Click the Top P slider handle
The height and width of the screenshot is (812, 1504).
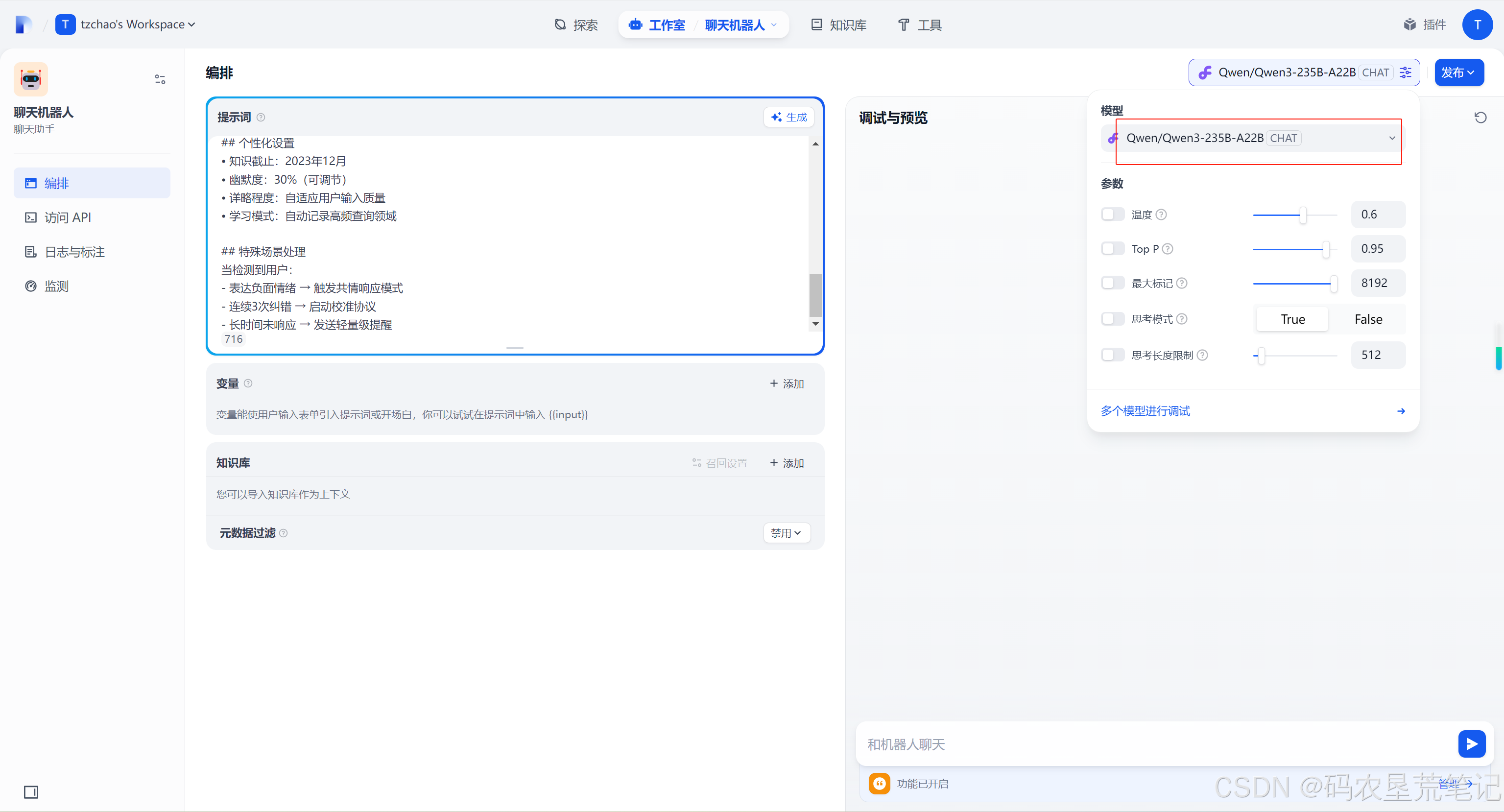(x=1325, y=249)
